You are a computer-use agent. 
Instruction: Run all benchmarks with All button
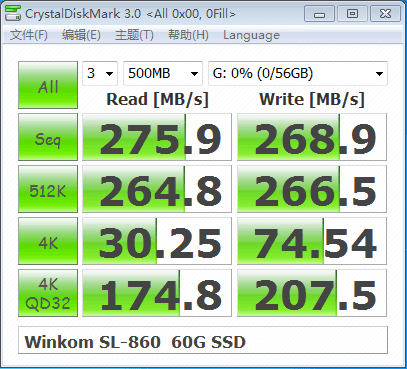click(x=48, y=85)
